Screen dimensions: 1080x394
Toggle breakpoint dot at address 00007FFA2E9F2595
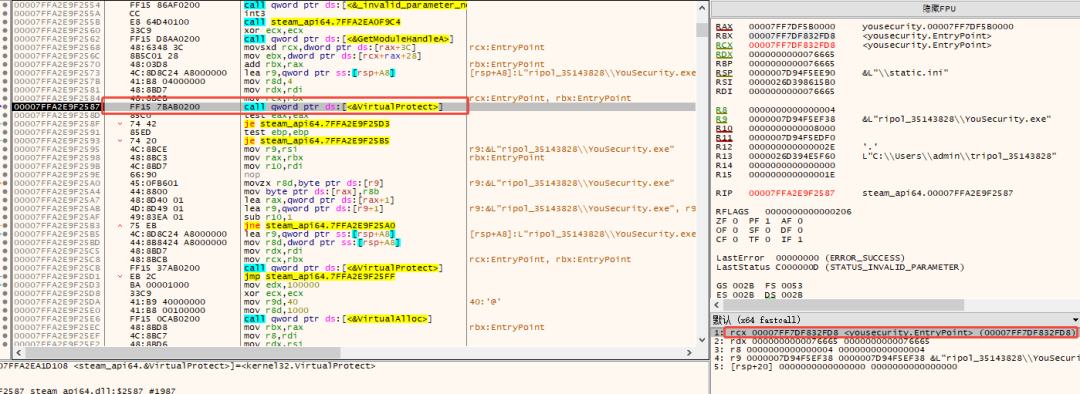(6, 149)
